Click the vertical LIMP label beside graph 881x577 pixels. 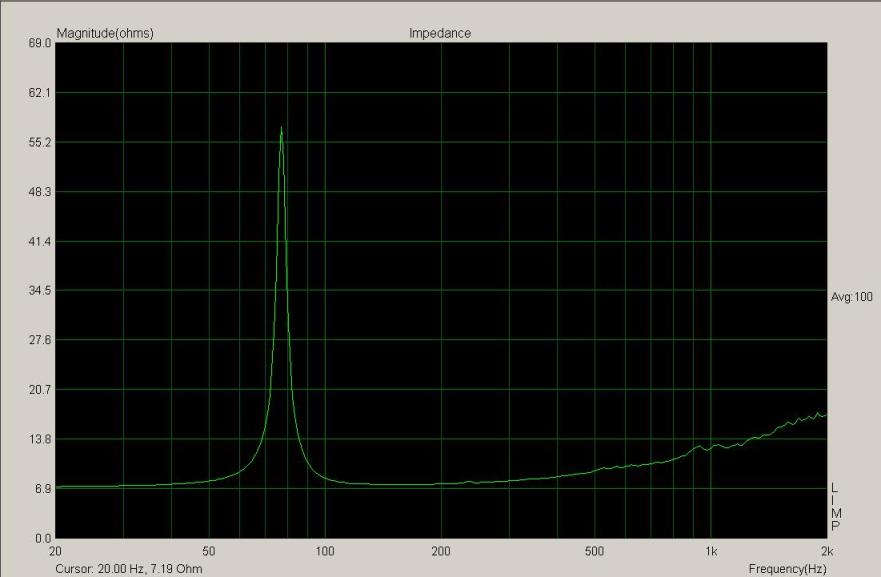pyautogui.click(x=835, y=507)
